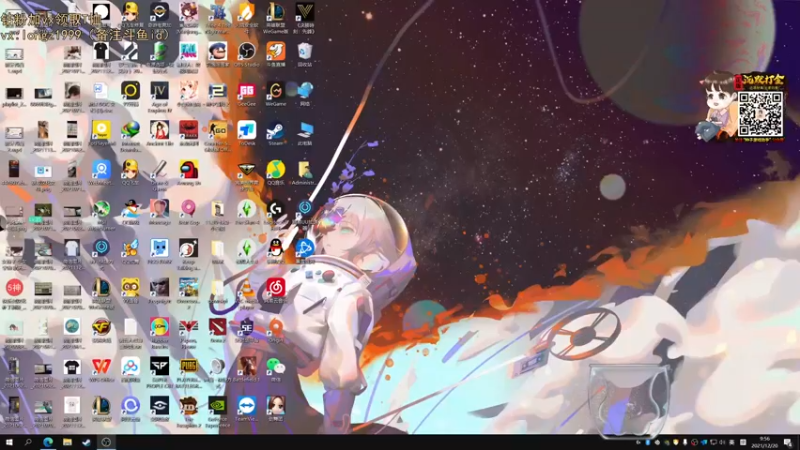Open the This PC desktop icon

coord(305,134)
